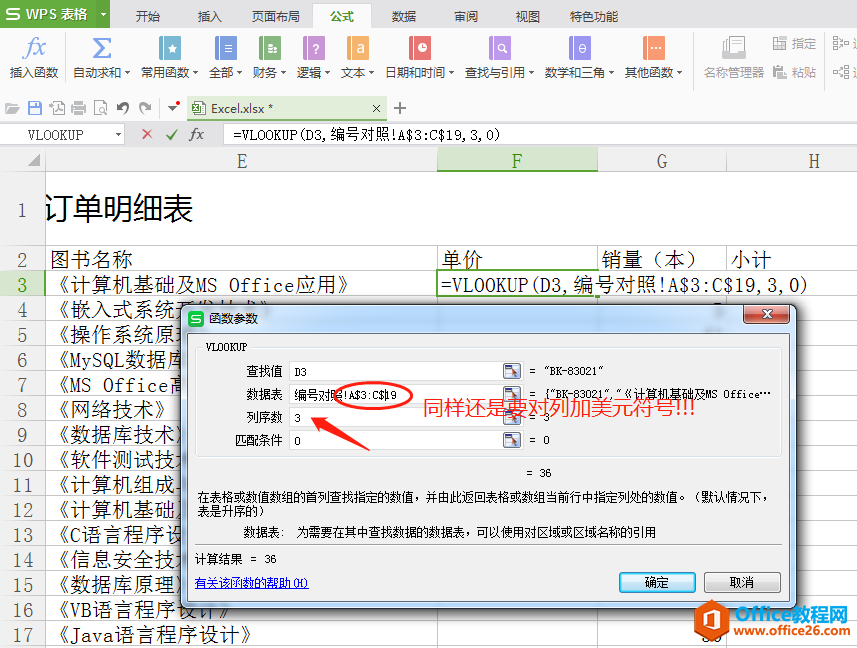Click into the 列序数 input field
Image resolution: width=857 pixels, height=648 pixels.
point(396,417)
